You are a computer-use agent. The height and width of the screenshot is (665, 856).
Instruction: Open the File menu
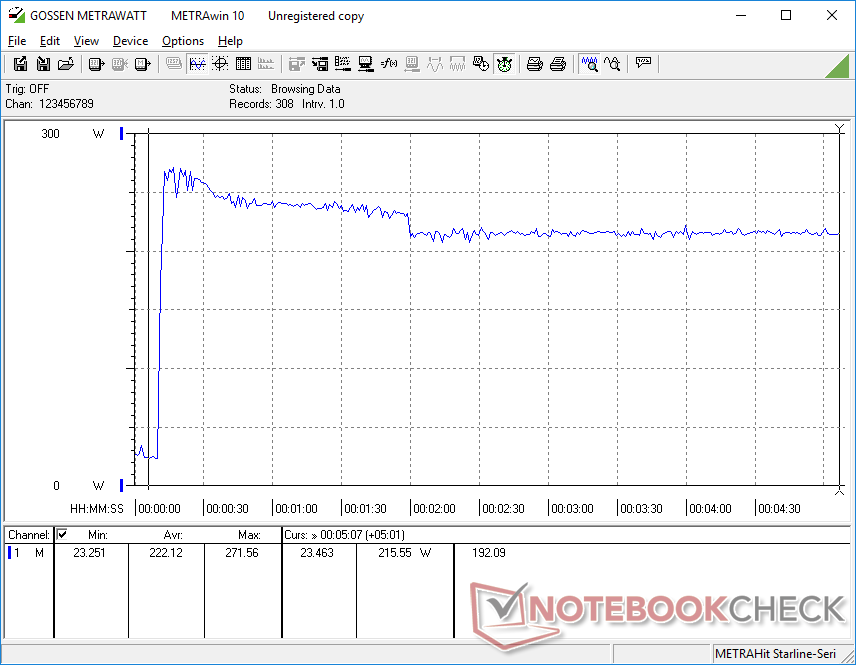(17, 41)
